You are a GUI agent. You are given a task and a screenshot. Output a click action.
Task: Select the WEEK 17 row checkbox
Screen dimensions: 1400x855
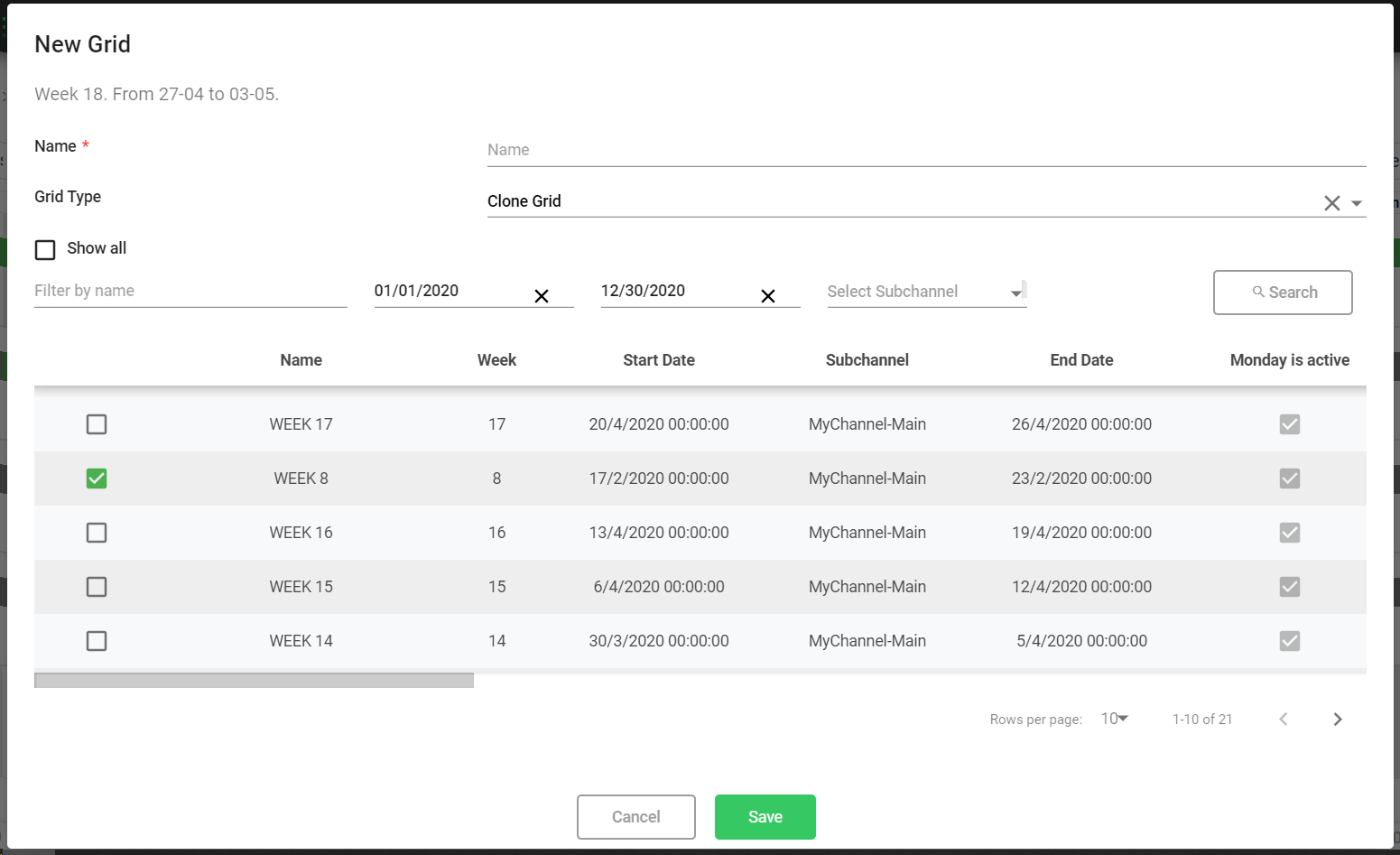click(97, 424)
